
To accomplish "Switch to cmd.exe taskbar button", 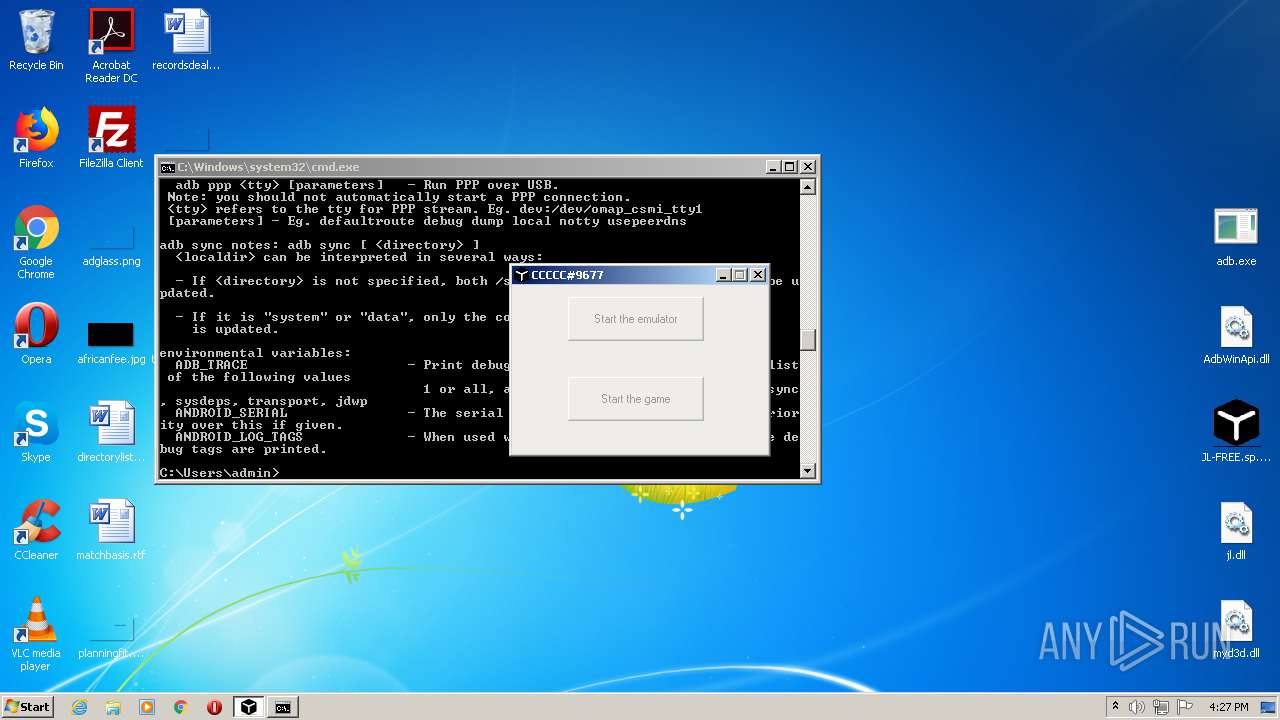I will tap(283, 707).
